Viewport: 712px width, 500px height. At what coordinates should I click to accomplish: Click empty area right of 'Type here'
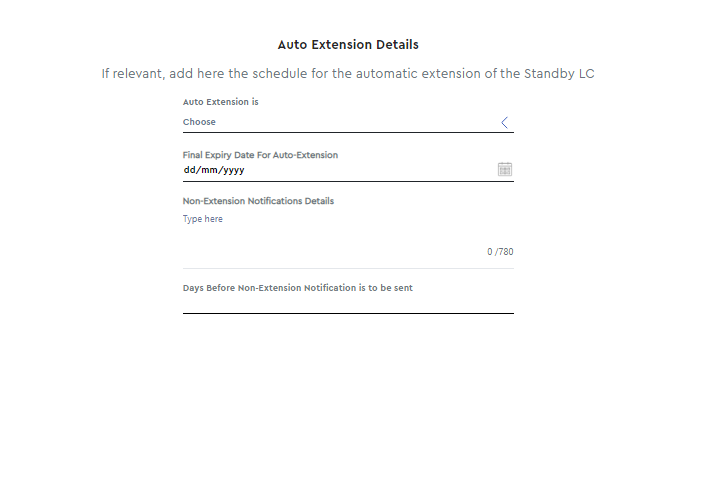[368, 219]
